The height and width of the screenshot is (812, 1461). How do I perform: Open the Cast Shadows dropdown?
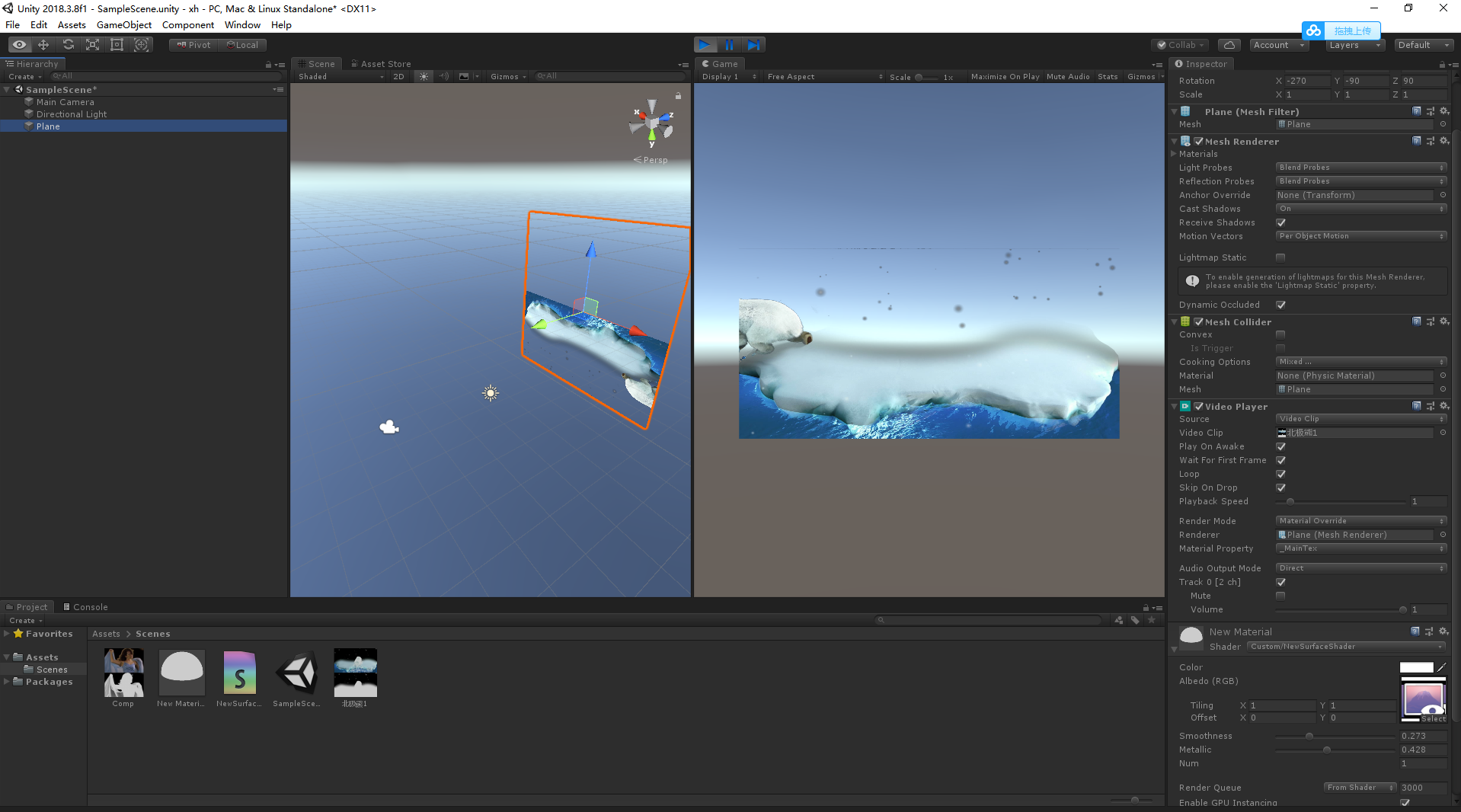click(1360, 208)
